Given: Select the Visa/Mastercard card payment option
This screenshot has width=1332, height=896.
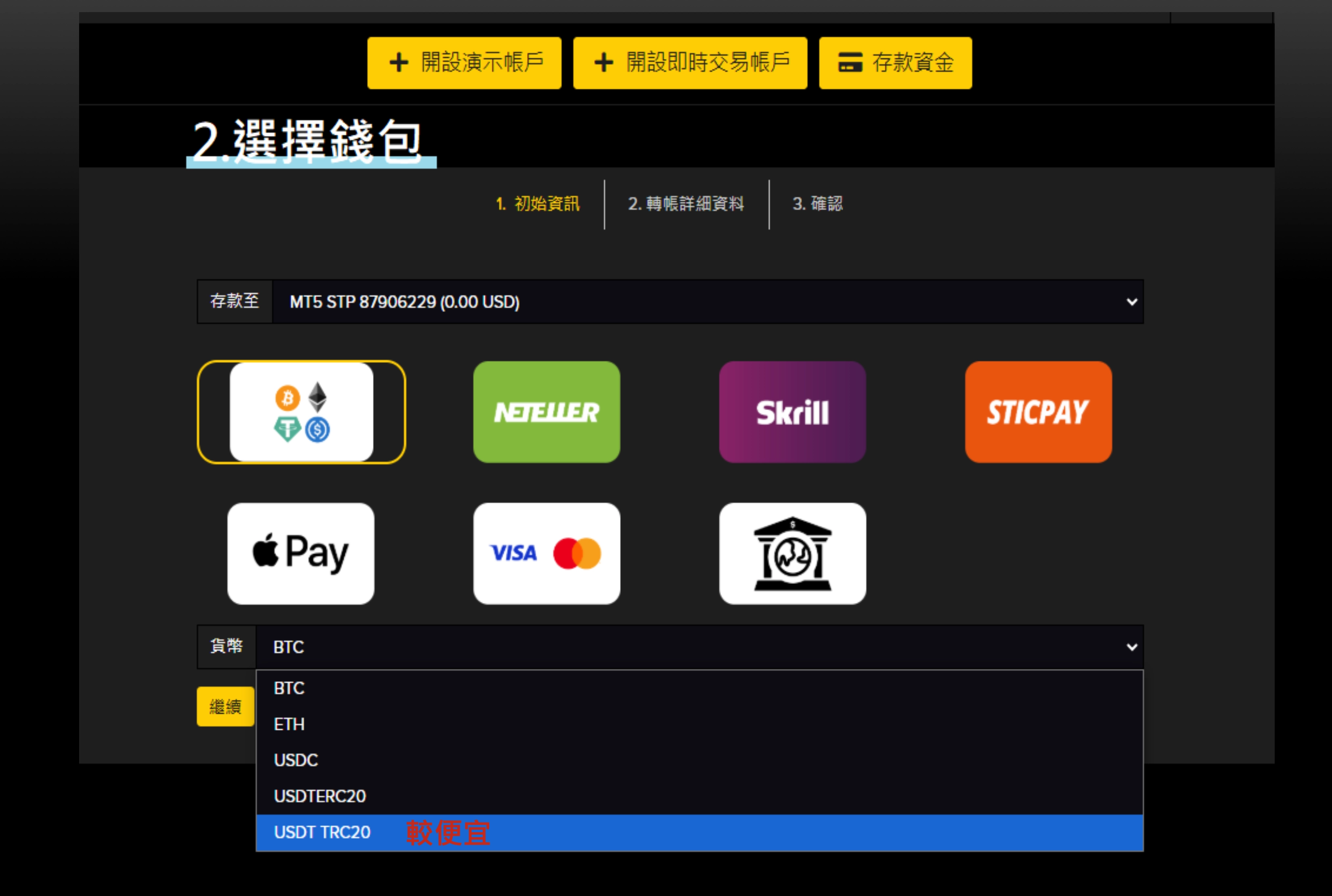Looking at the screenshot, I should (546, 553).
